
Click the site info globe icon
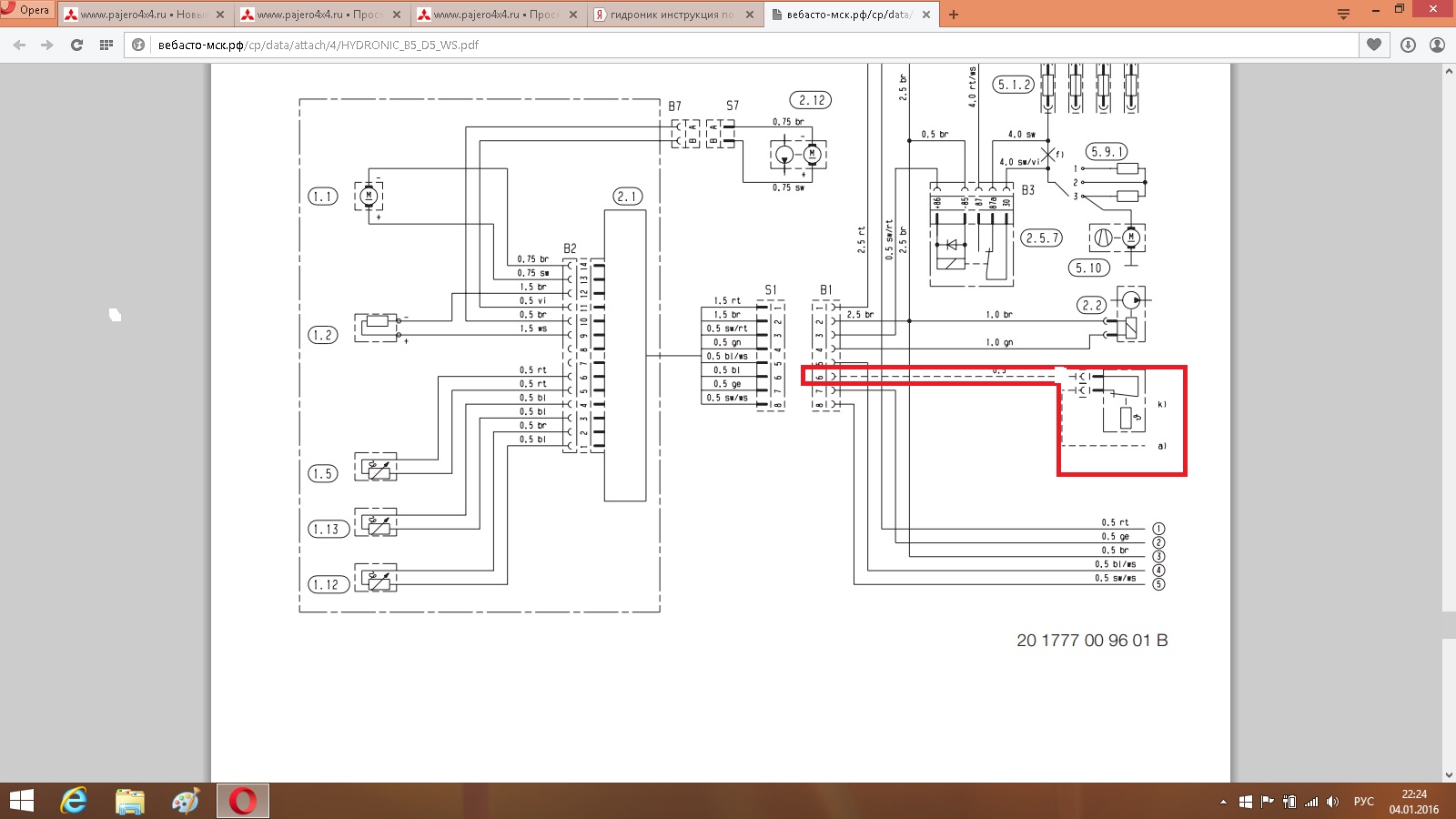[x=139, y=45]
